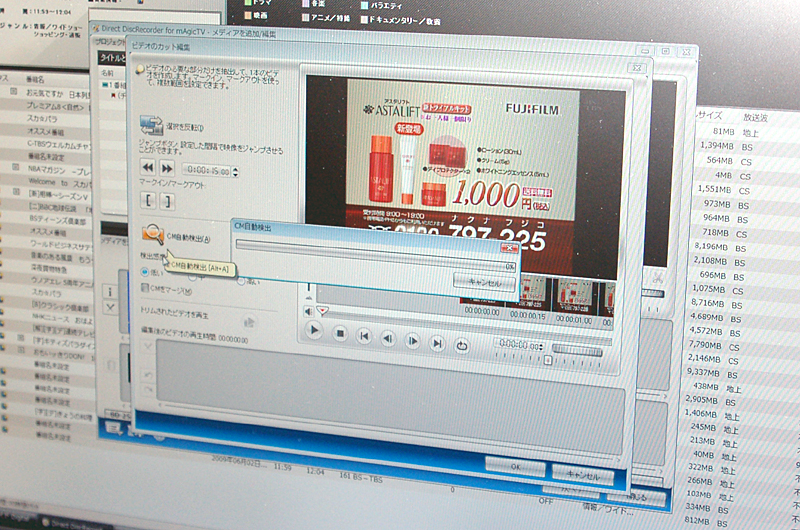The image size is (800, 530).
Task: Select the ワールドビジネスサテ program row
Action: (x=62, y=246)
